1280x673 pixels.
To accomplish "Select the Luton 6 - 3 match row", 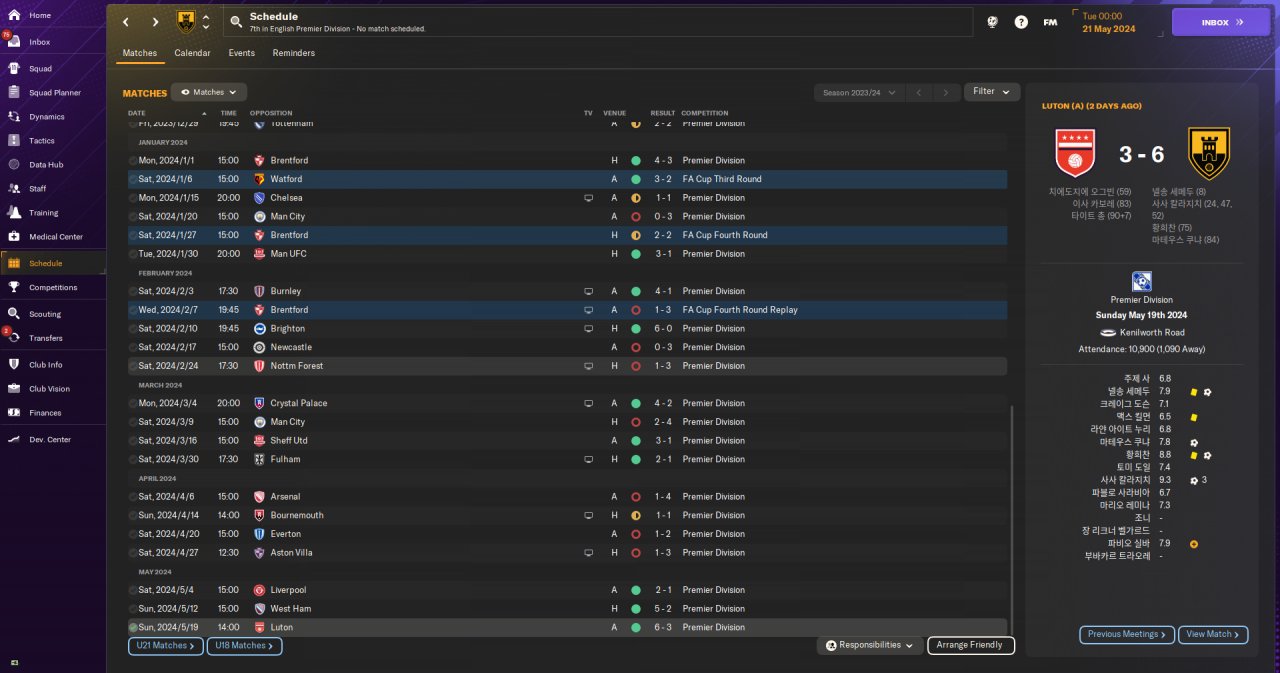I will point(567,627).
